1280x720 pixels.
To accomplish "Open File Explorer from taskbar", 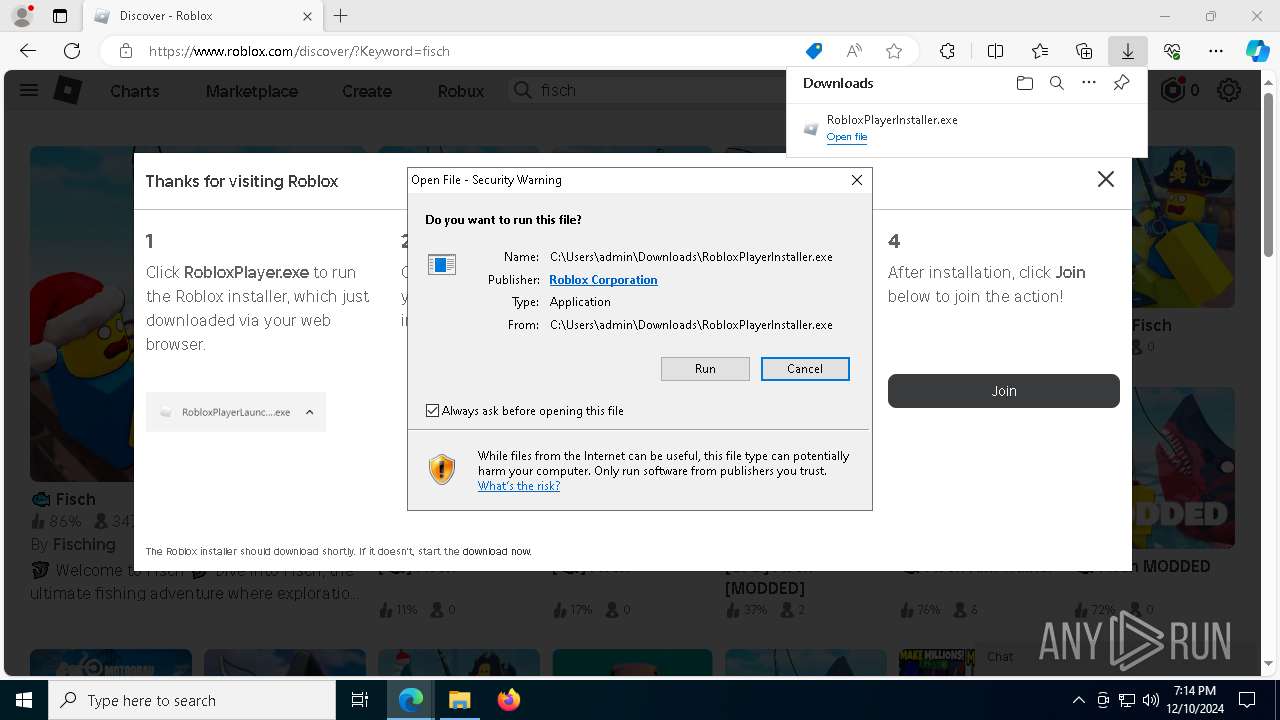I will (459, 700).
